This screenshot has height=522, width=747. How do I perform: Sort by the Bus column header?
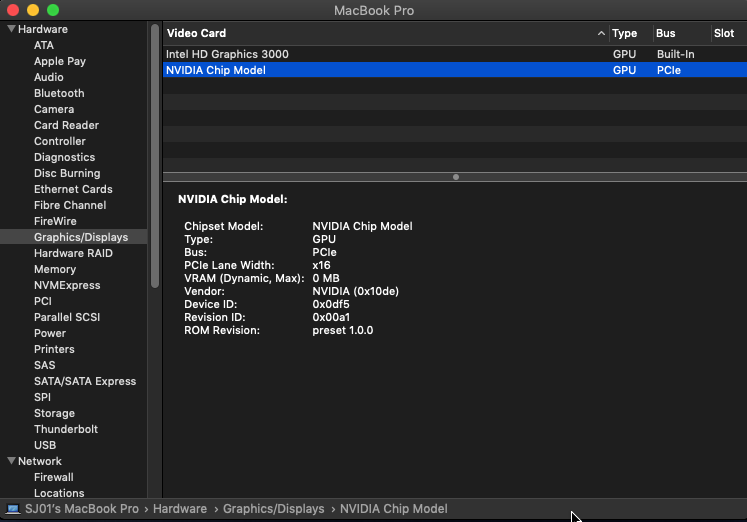[666, 33]
